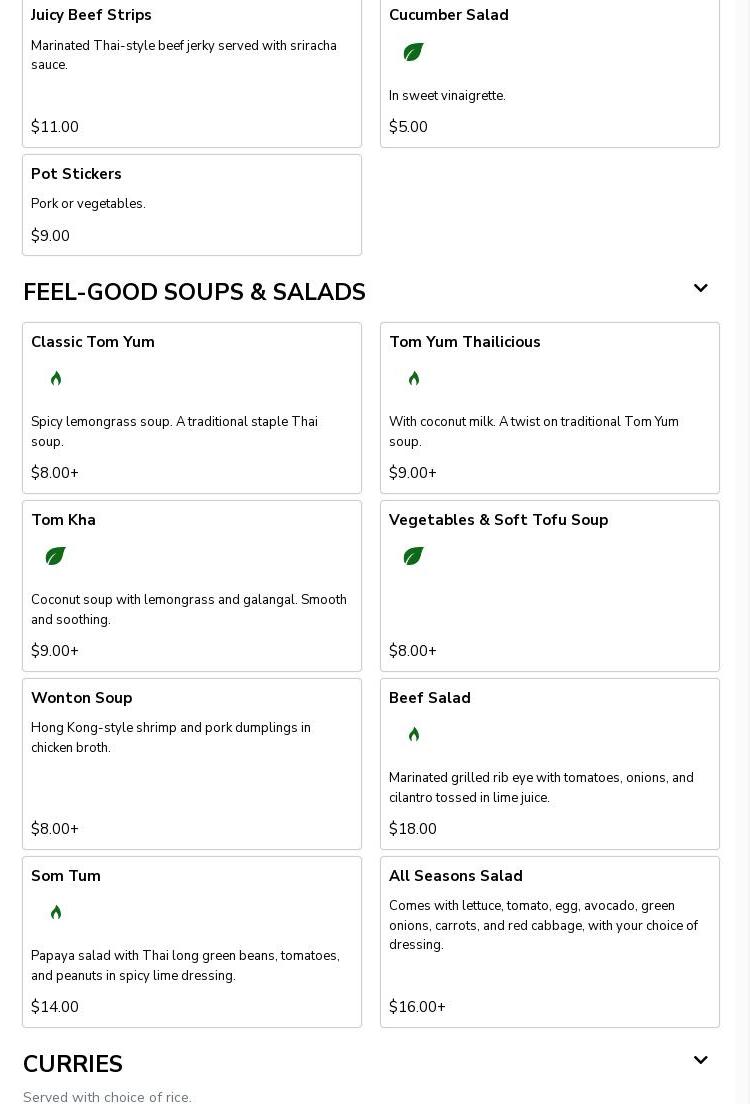Click the page's vertical scrollbar track
This screenshot has height=1104, width=750.
tap(743, 552)
